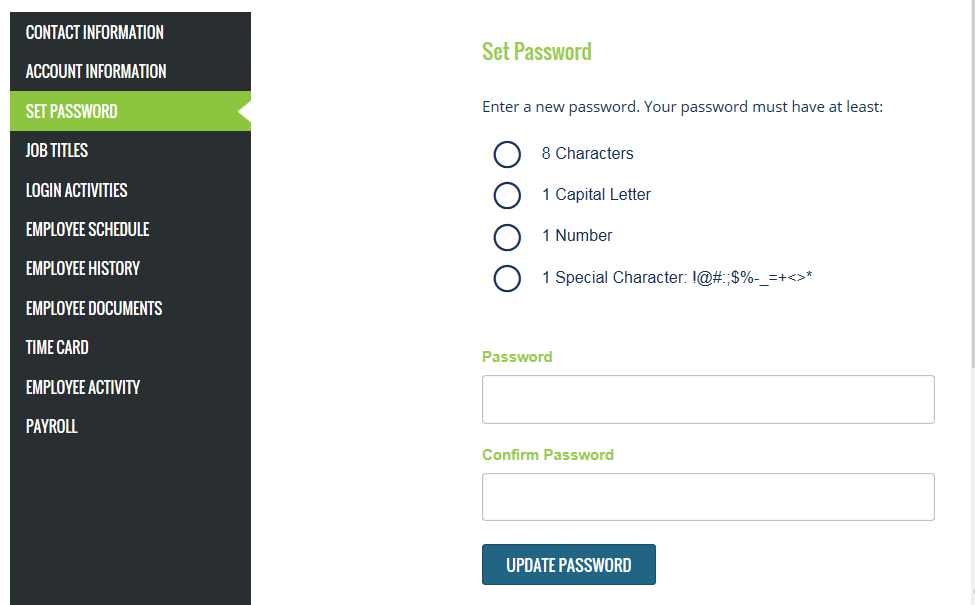Open Employee Schedule section

[88, 229]
